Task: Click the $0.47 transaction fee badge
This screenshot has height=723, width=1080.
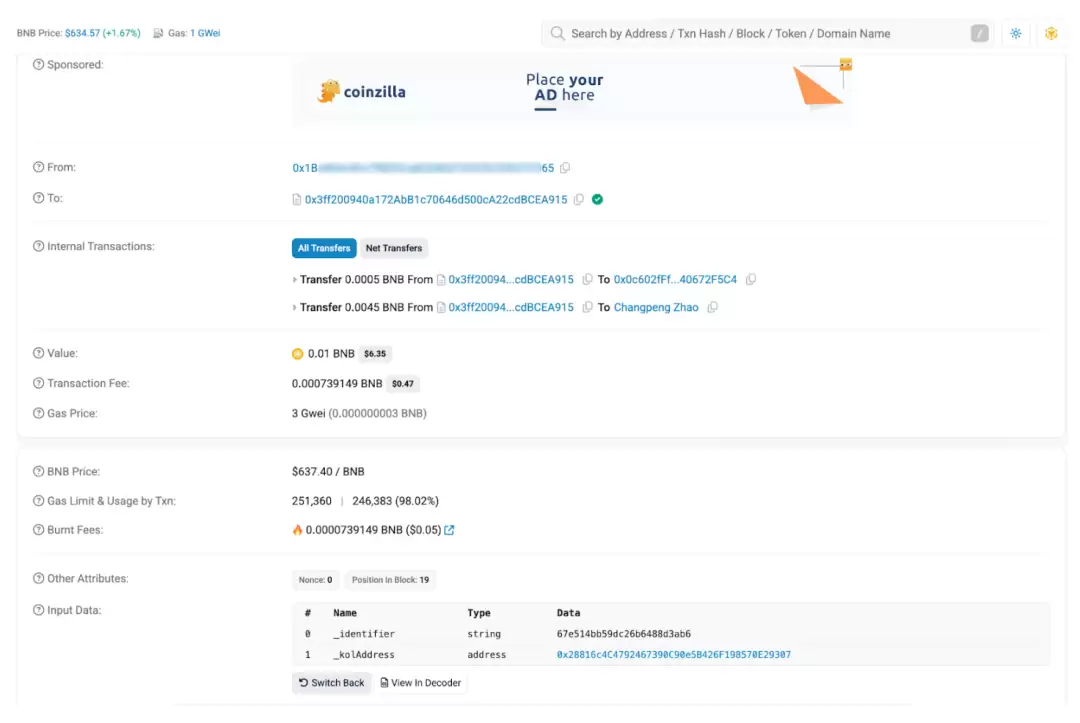Action: point(403,384)
